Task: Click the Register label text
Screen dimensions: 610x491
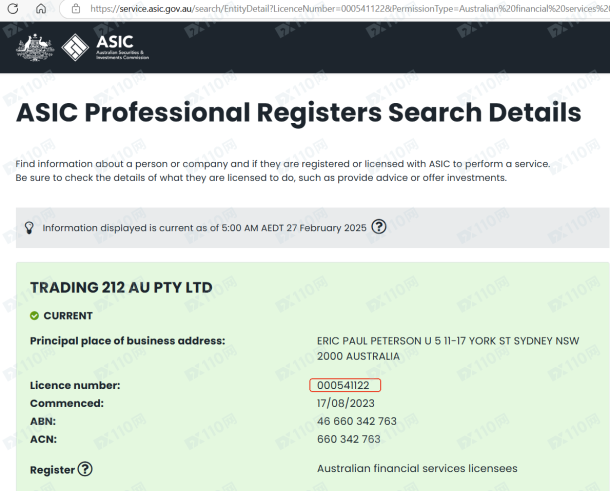Action: click(x=52, y=470)
